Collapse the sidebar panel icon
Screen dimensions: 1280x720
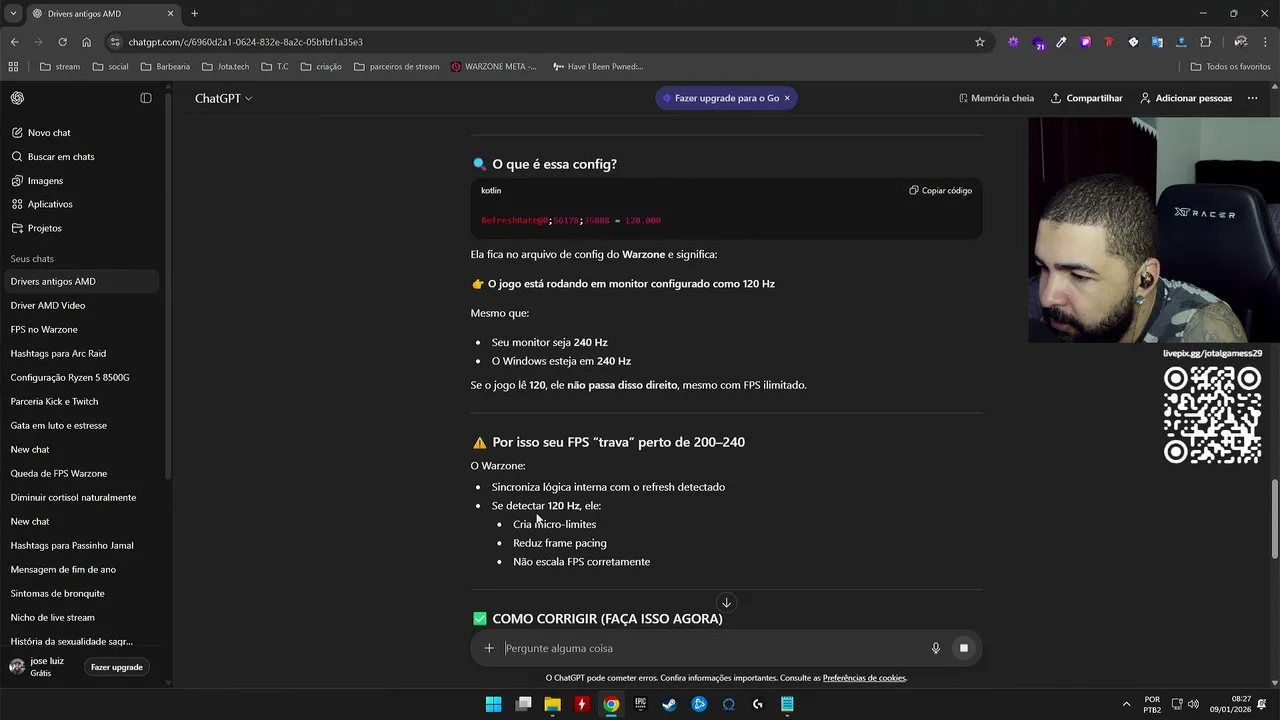tap(146, 98)
